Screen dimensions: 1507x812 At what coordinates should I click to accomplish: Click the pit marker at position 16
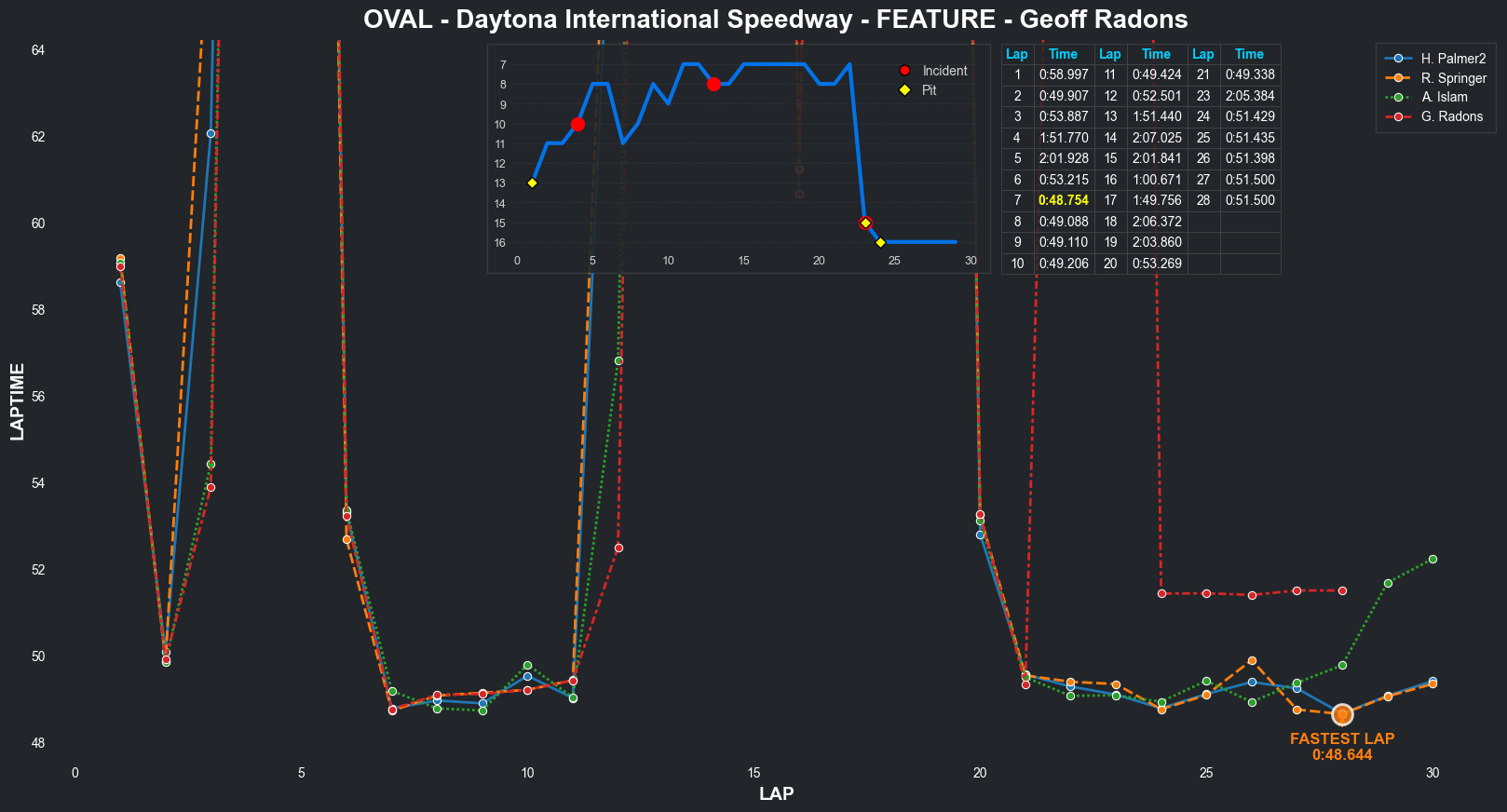[x=880, y=243]
